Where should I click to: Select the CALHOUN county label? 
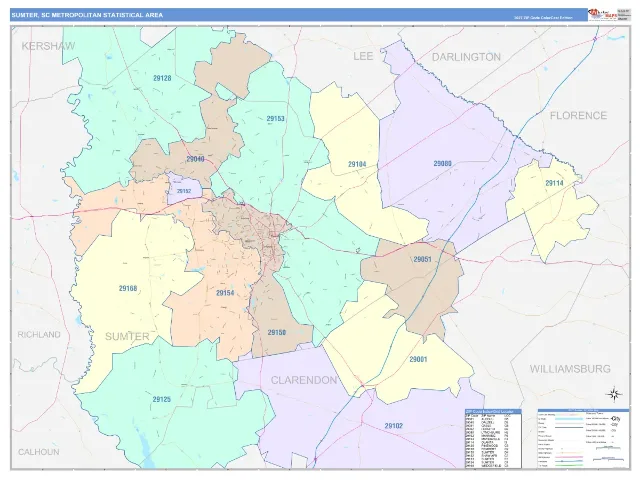(x=39, y=452)
